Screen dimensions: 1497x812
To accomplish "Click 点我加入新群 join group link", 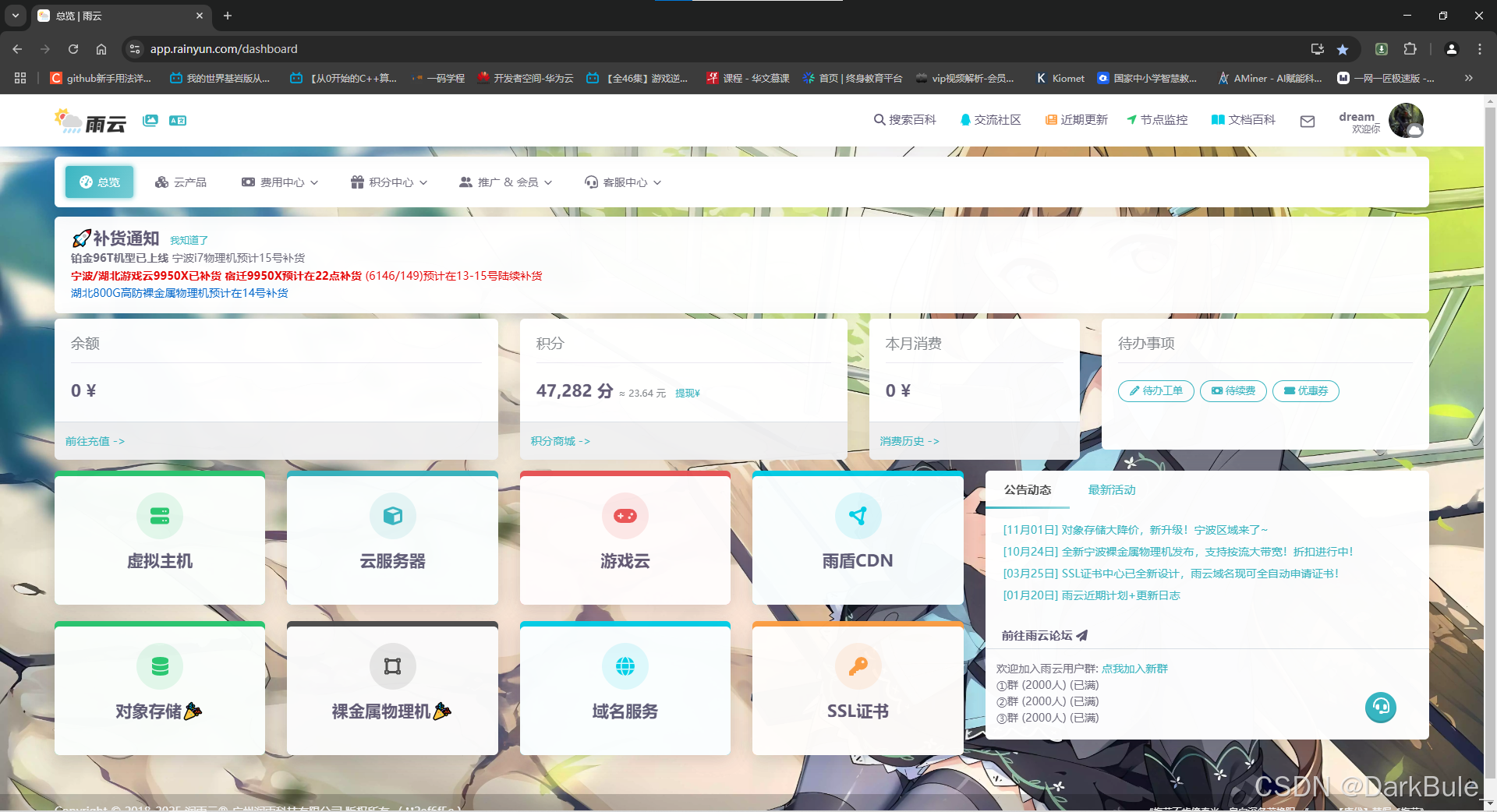I will click(1134, 669).
